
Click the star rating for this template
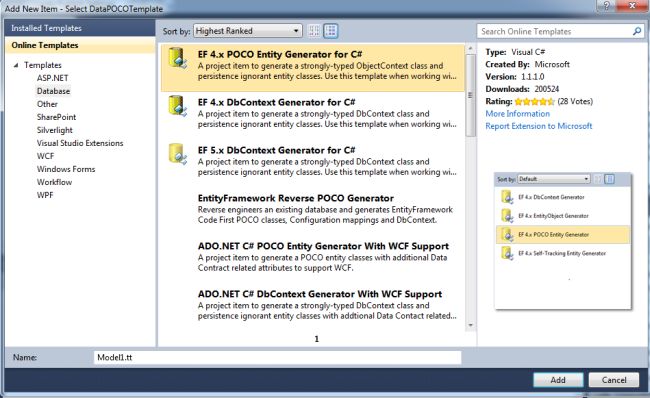click(534, 102)
